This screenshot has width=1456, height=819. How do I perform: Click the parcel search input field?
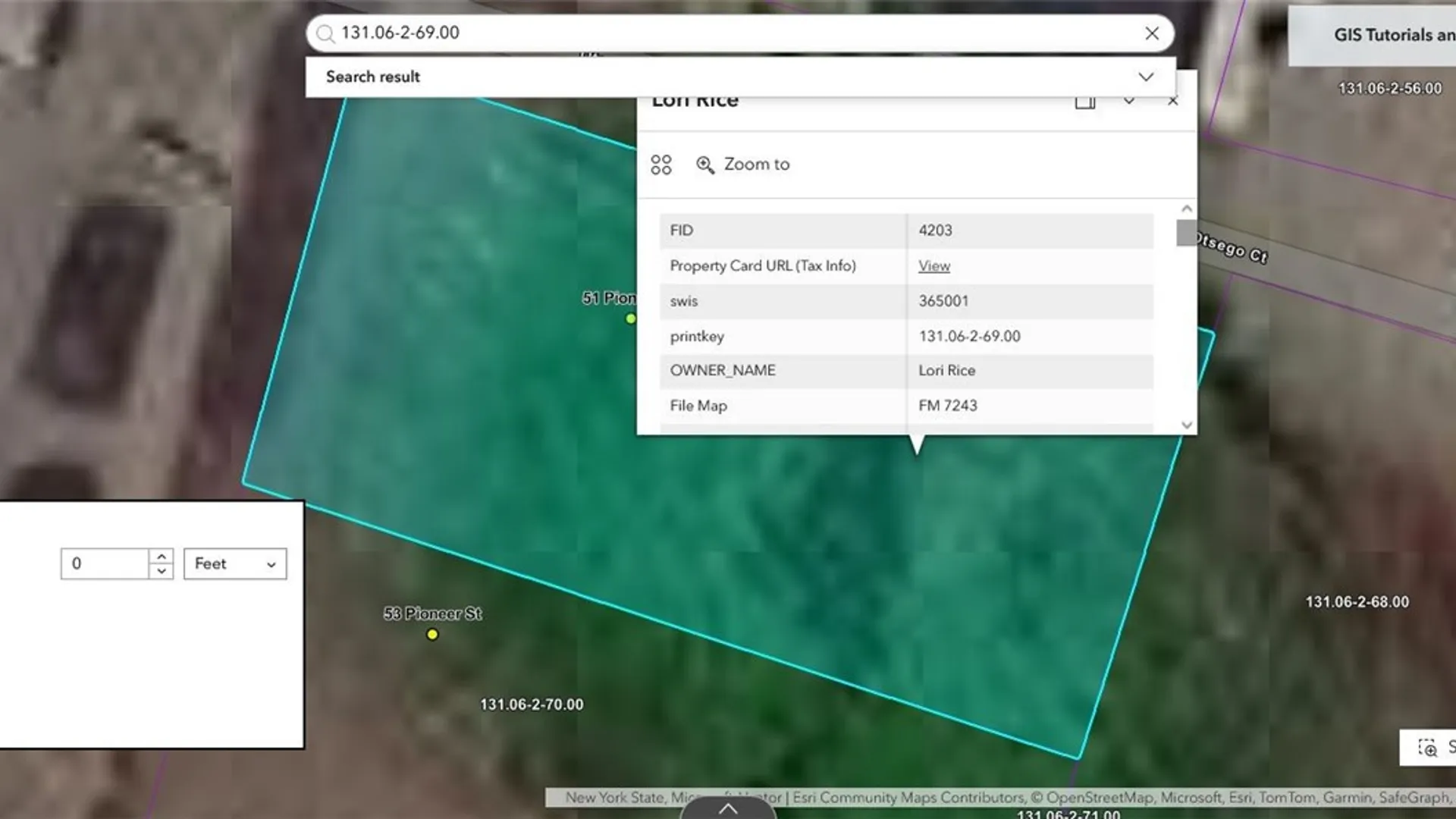point(728,33)
